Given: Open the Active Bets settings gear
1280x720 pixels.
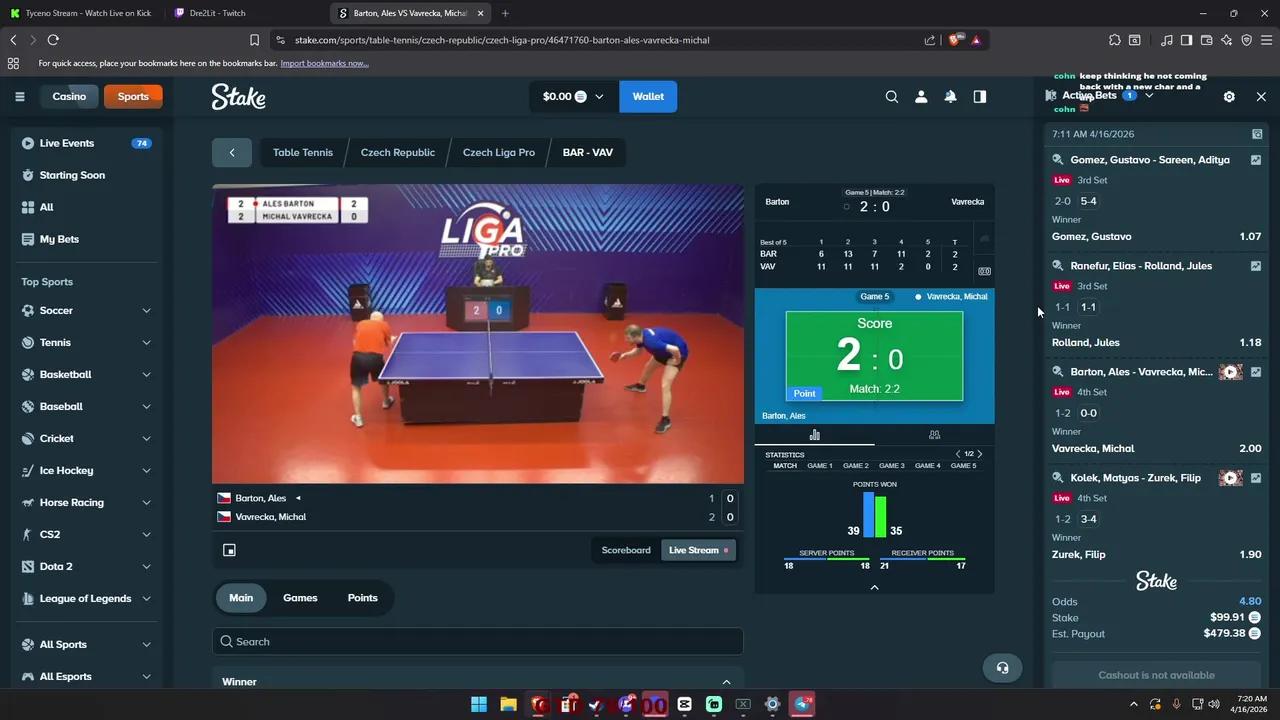Looking at the screenshot, I should pyautogui.click(x=1229, y=96).
